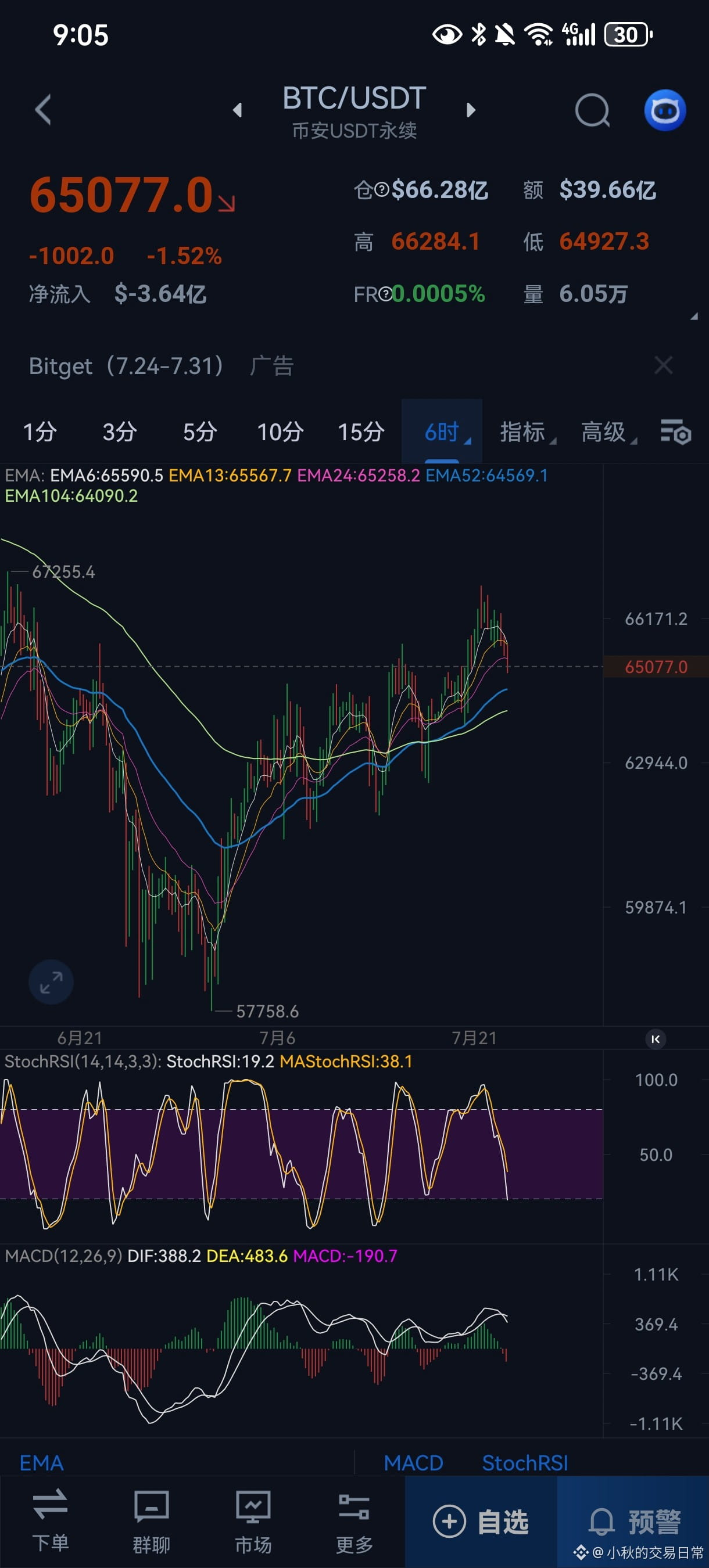This screenshot has height=1568, width=709.
Task: Toggle the EMA main indicator
Action: 41,1463
